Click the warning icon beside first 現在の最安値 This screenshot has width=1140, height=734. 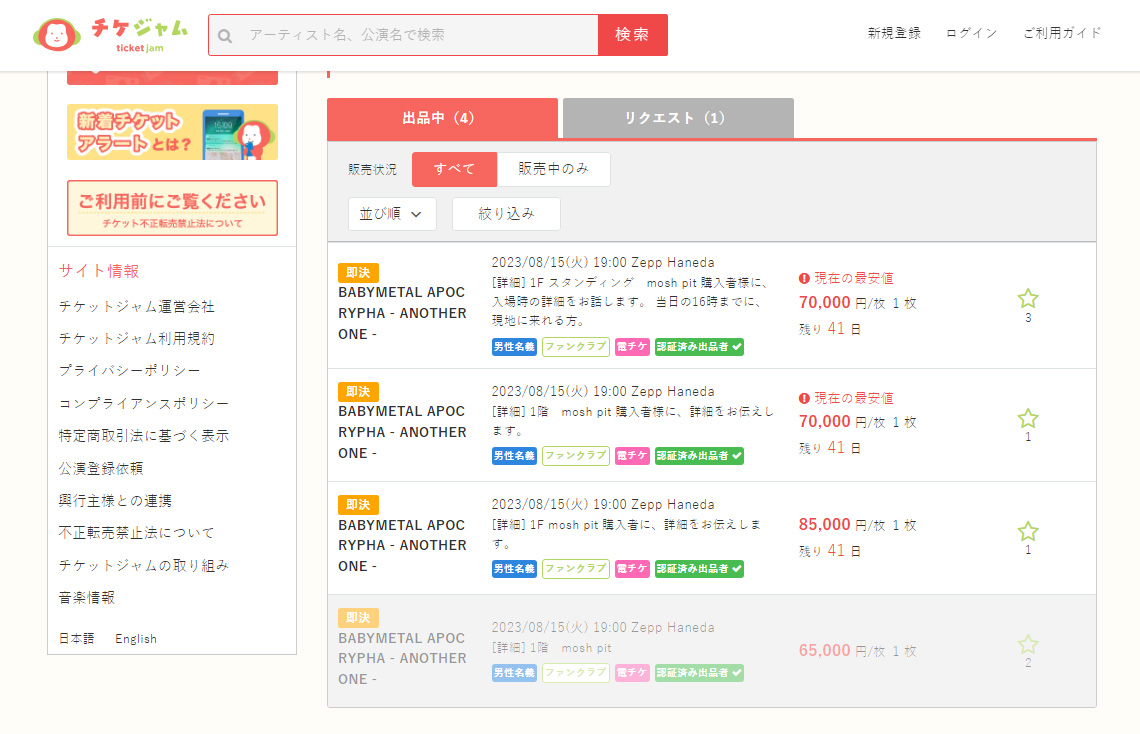pyautogui.click(x=804, y=278)
